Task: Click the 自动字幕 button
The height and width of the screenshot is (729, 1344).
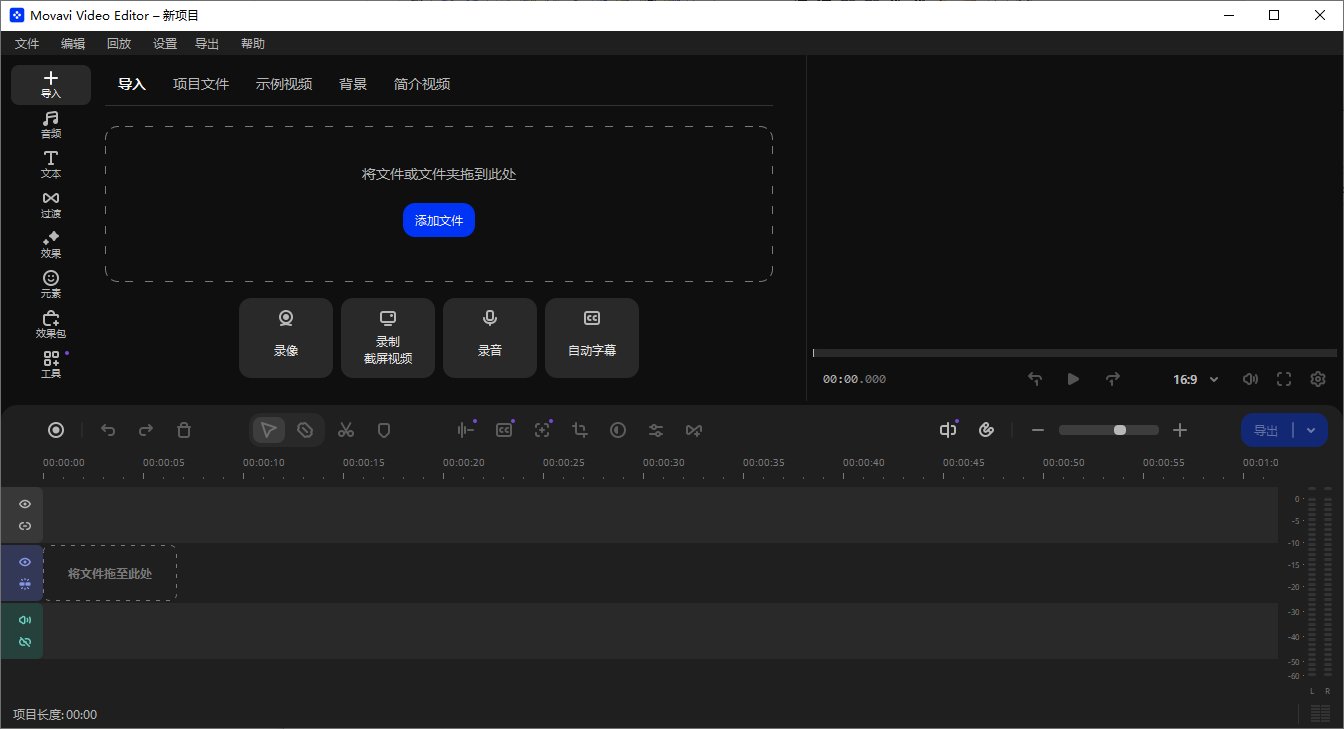Action: [x=592, y=338]
